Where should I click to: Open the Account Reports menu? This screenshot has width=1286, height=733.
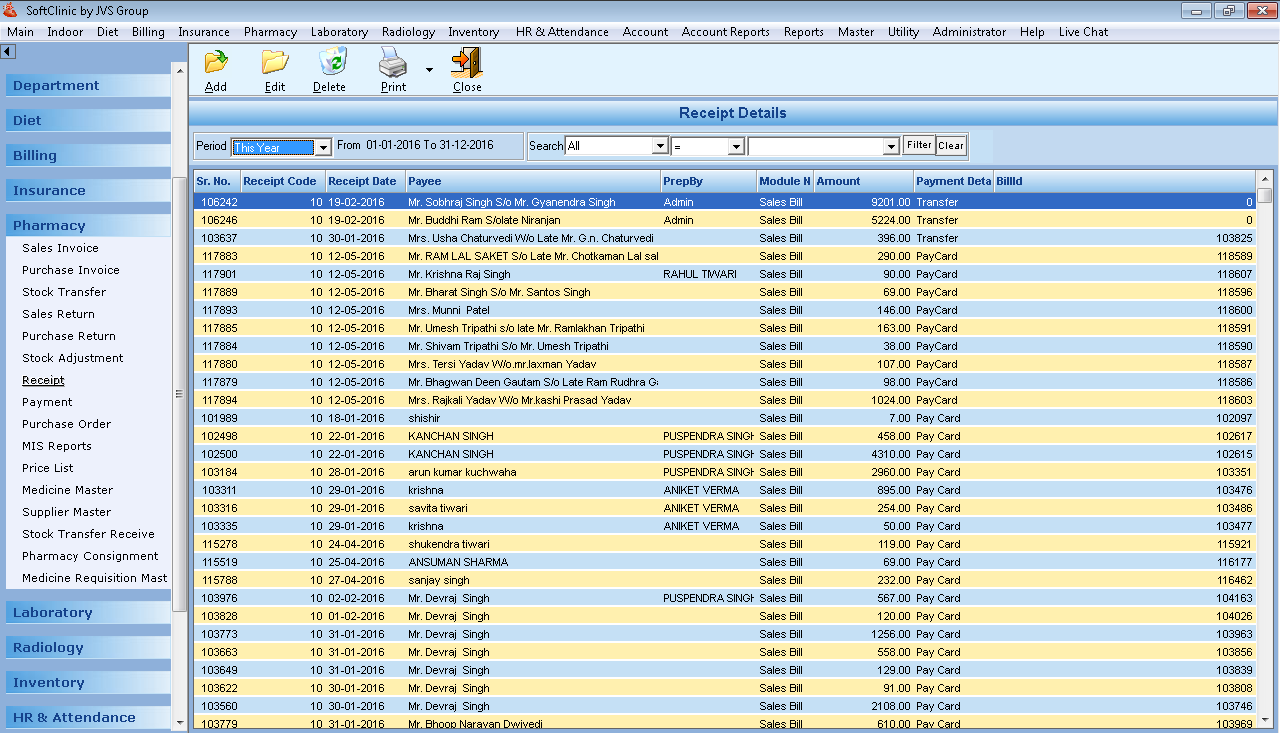click(x=725, y=31)
